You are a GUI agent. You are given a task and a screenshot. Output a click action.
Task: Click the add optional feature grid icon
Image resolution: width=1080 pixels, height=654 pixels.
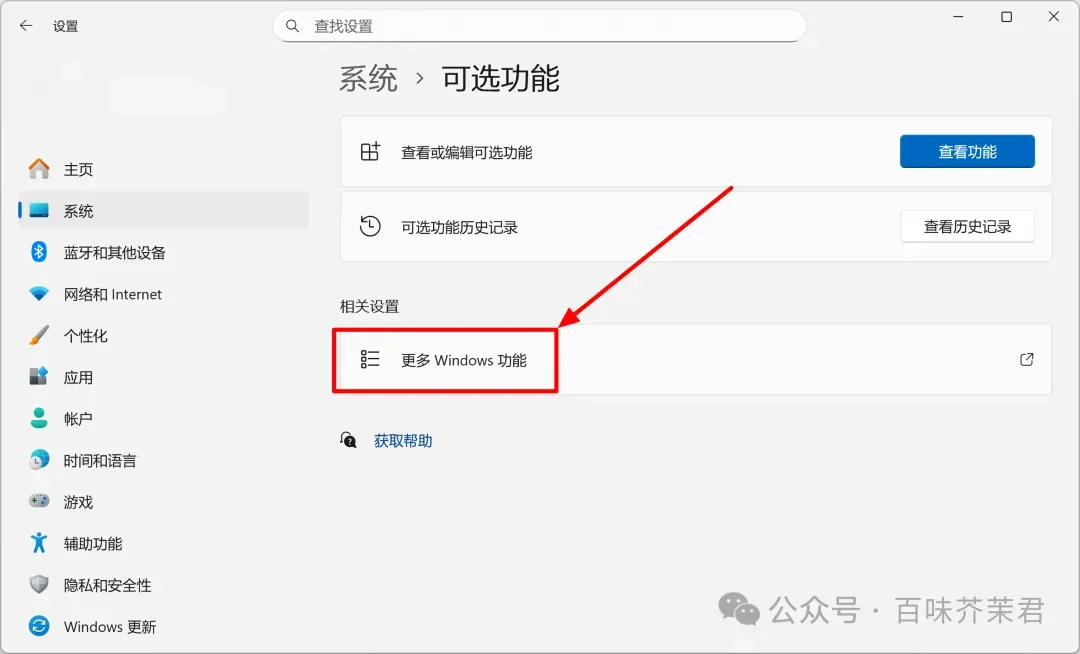click(371, 151)
